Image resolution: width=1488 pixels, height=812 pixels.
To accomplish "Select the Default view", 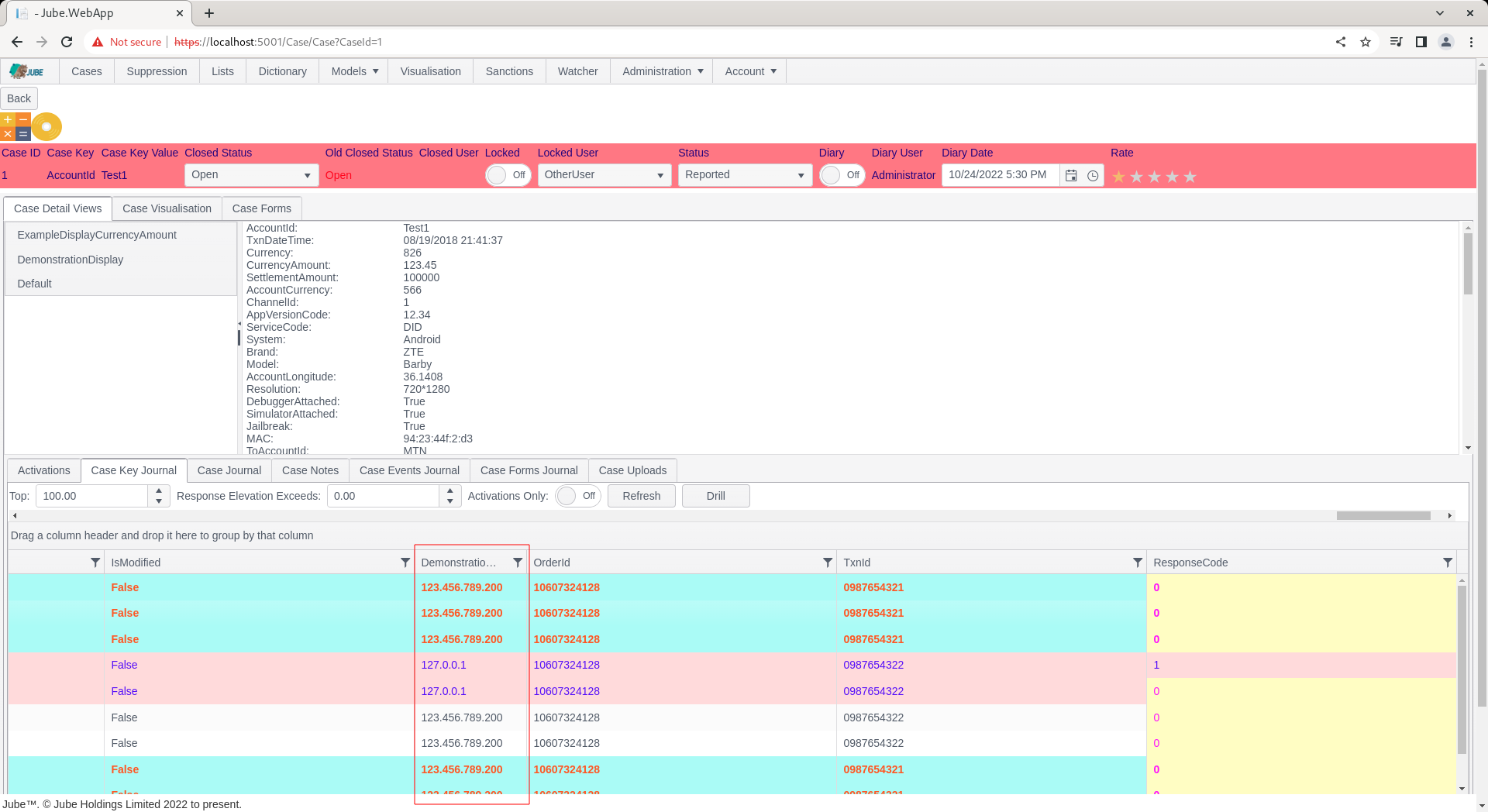I will coord(121,284).
